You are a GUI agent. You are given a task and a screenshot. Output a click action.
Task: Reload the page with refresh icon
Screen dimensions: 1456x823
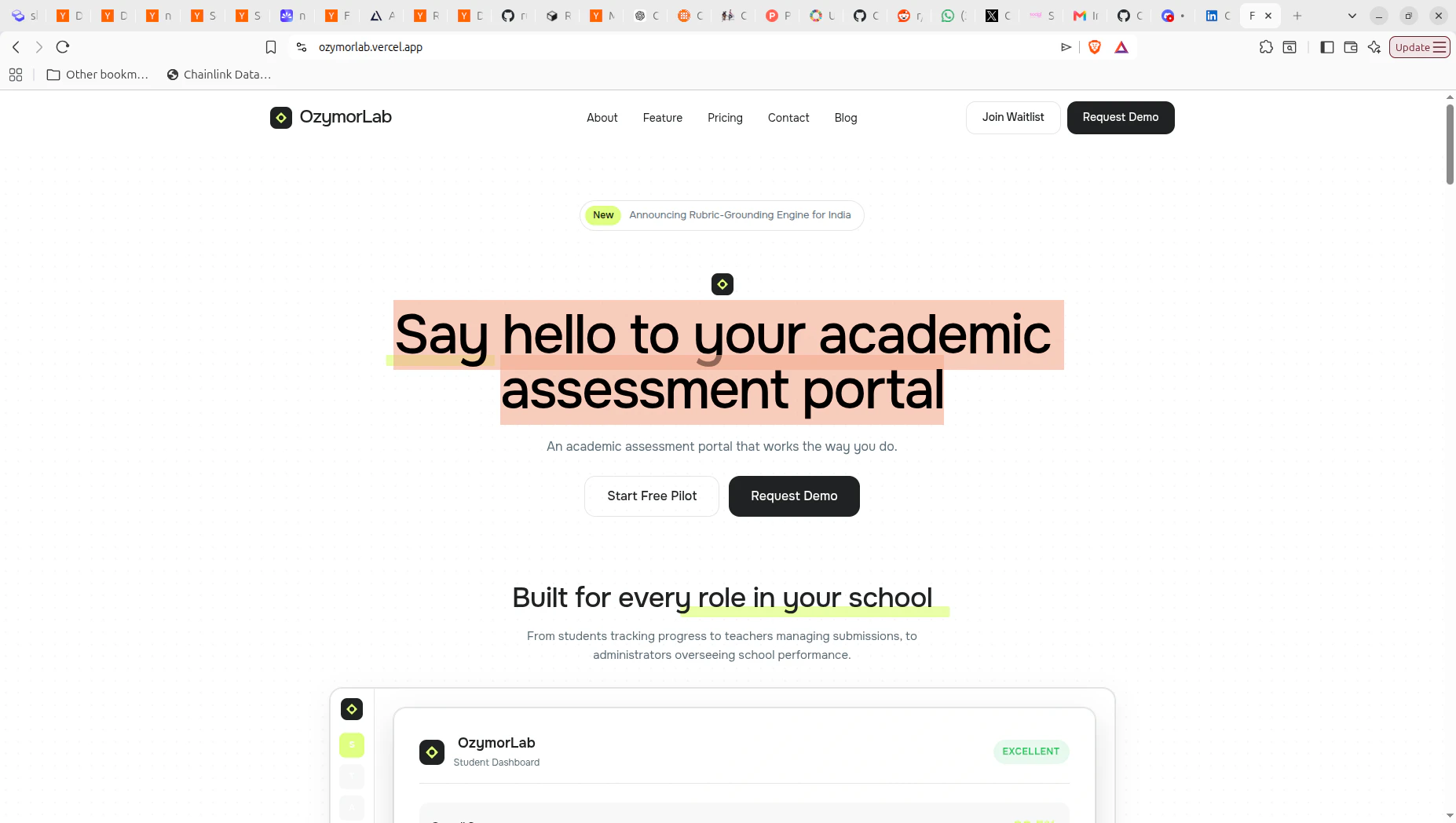point(63,47)
